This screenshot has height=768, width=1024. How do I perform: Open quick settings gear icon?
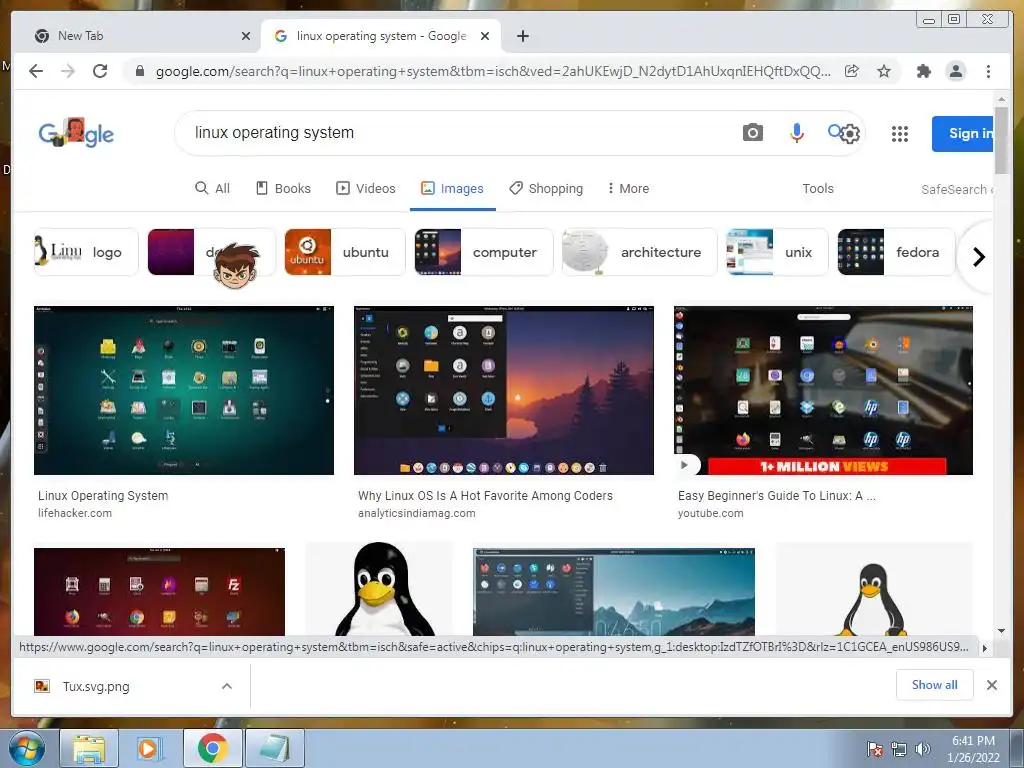849,134
